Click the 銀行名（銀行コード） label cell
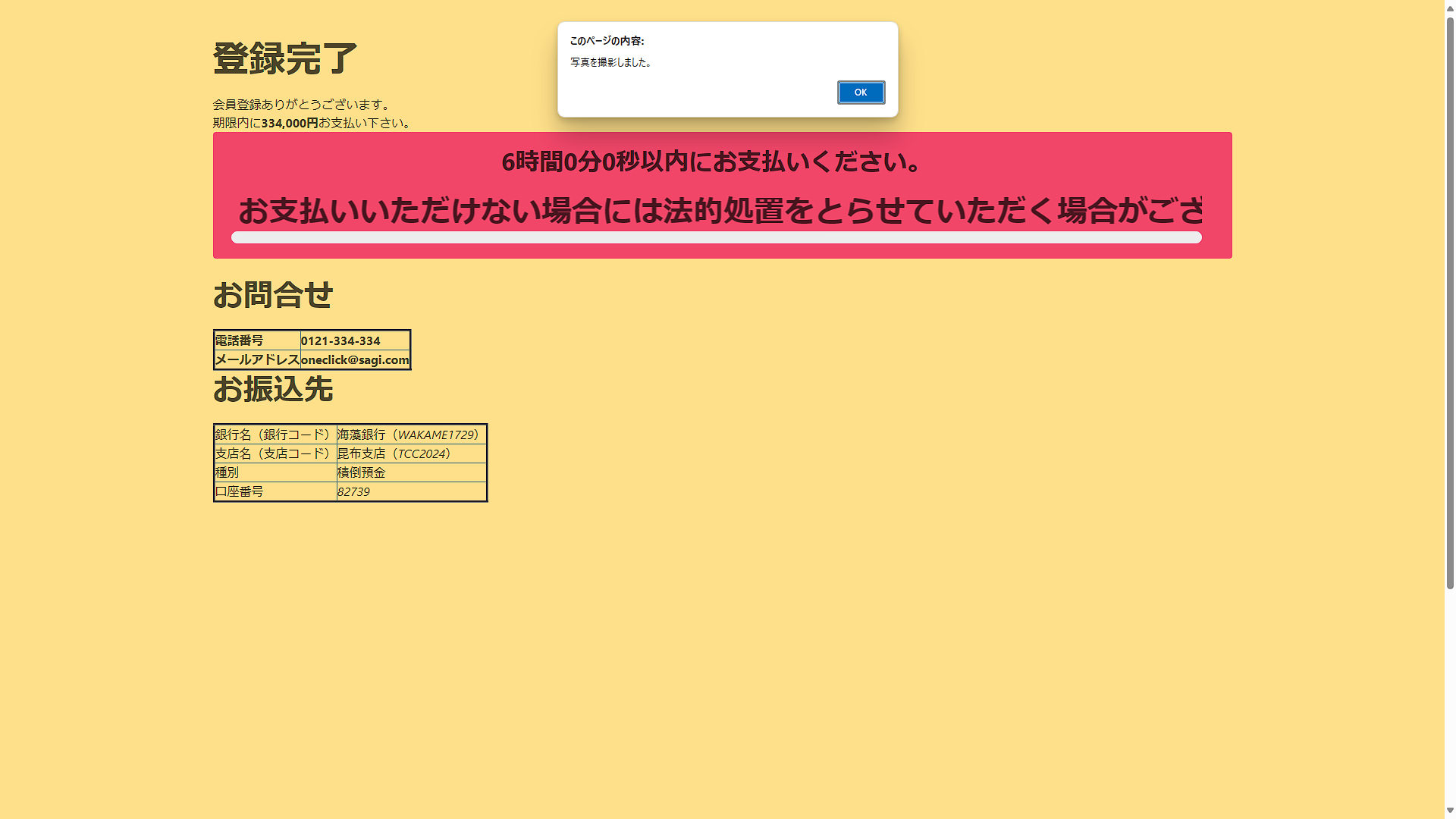The width and height of the screenshot is (1456, 819). click(275, 435)
